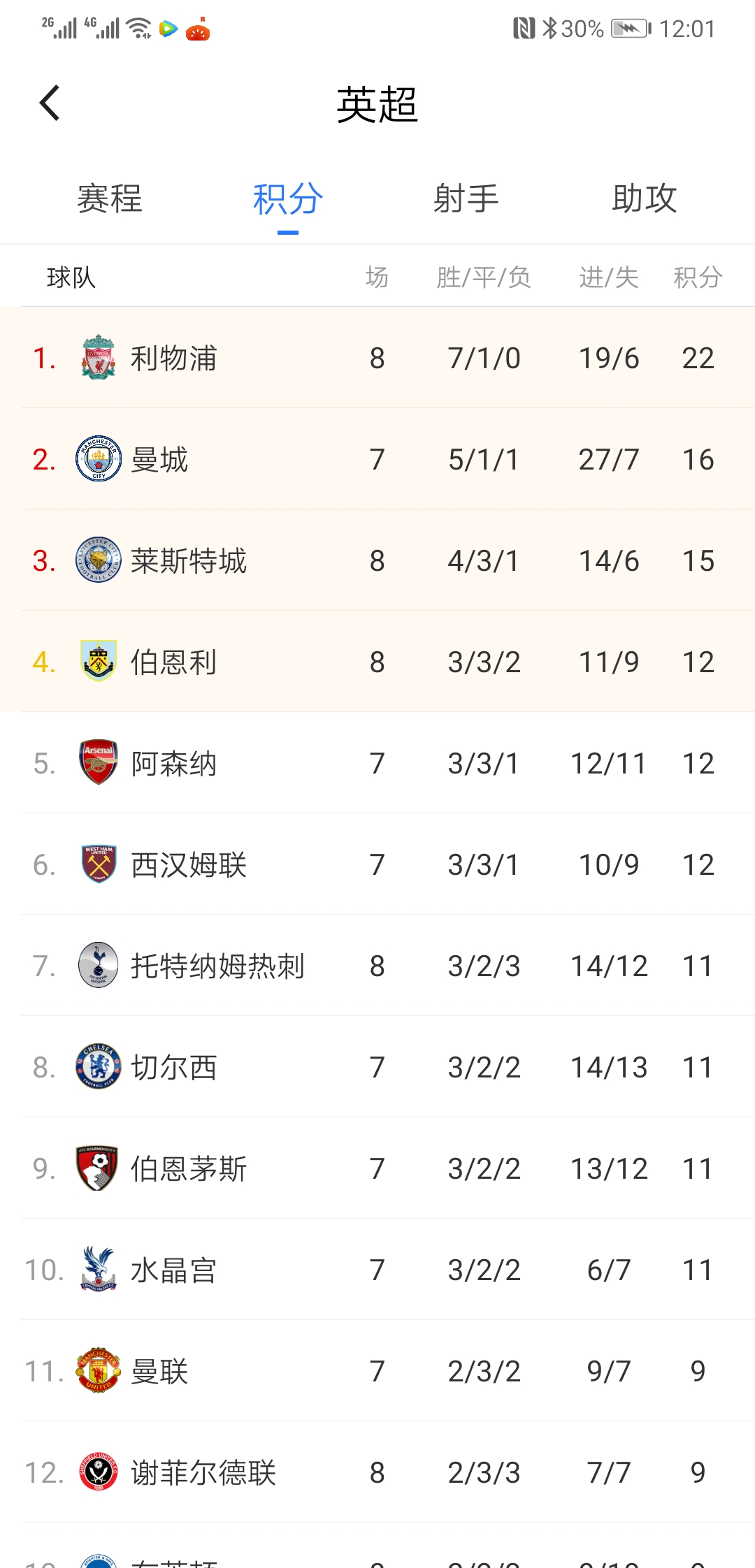The height and width of the screenshot is (1568, 755).
Task: Tap the Leicester City fox crest
Action: (x=99, y=560)
